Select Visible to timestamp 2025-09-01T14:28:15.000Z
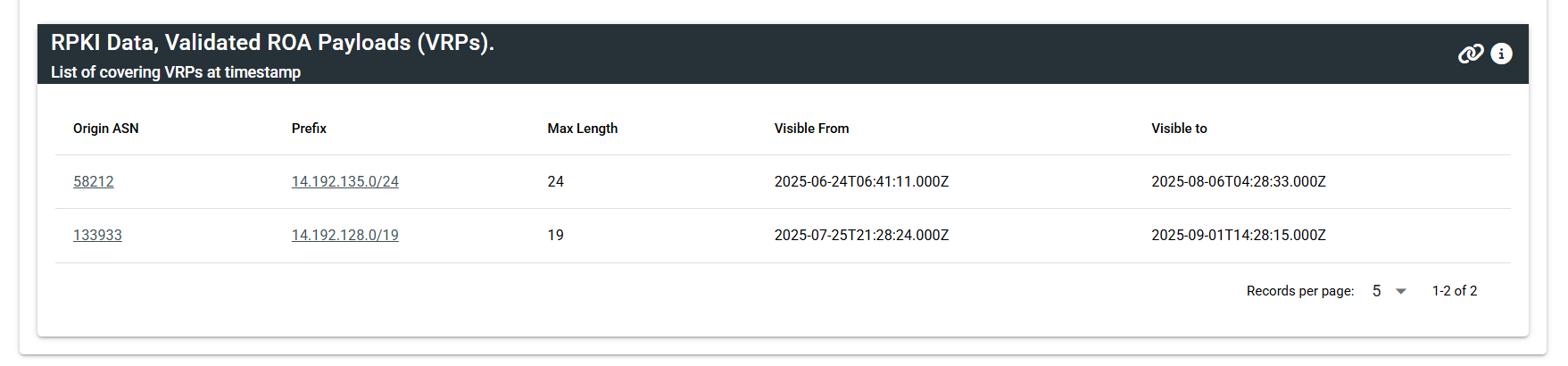 (1239, 235)
